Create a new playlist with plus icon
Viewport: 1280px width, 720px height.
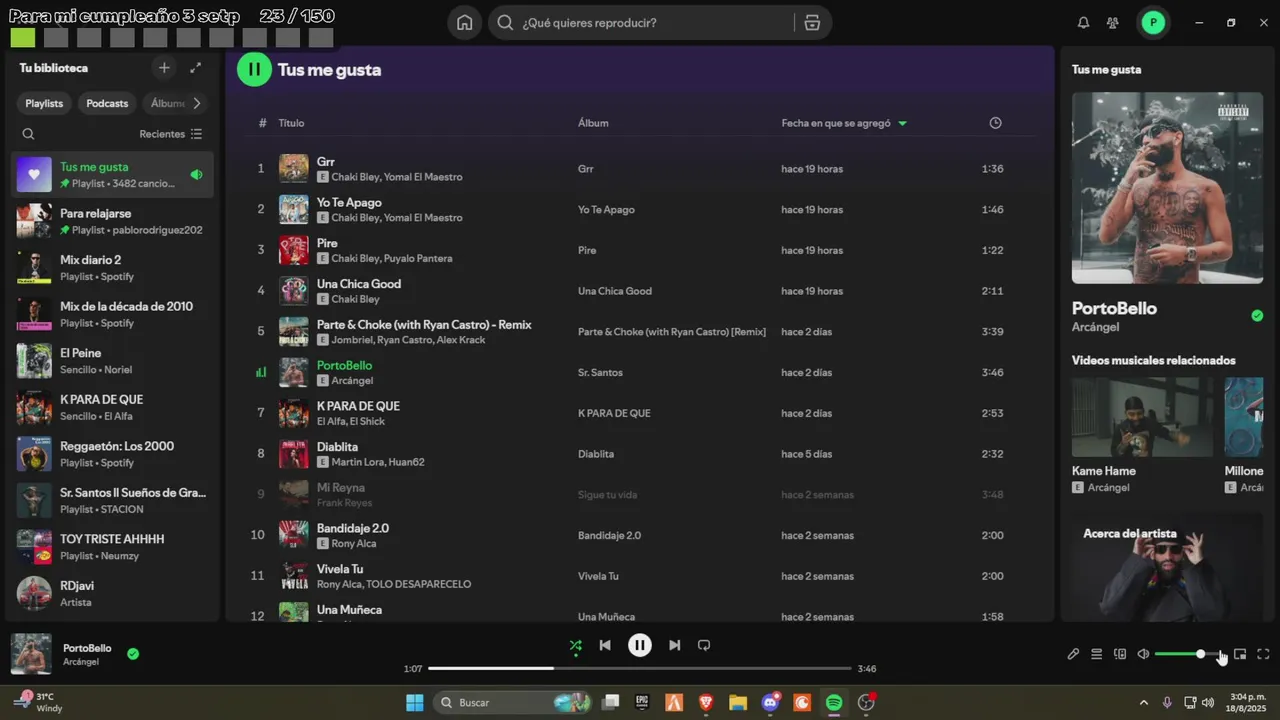point(164,68)
